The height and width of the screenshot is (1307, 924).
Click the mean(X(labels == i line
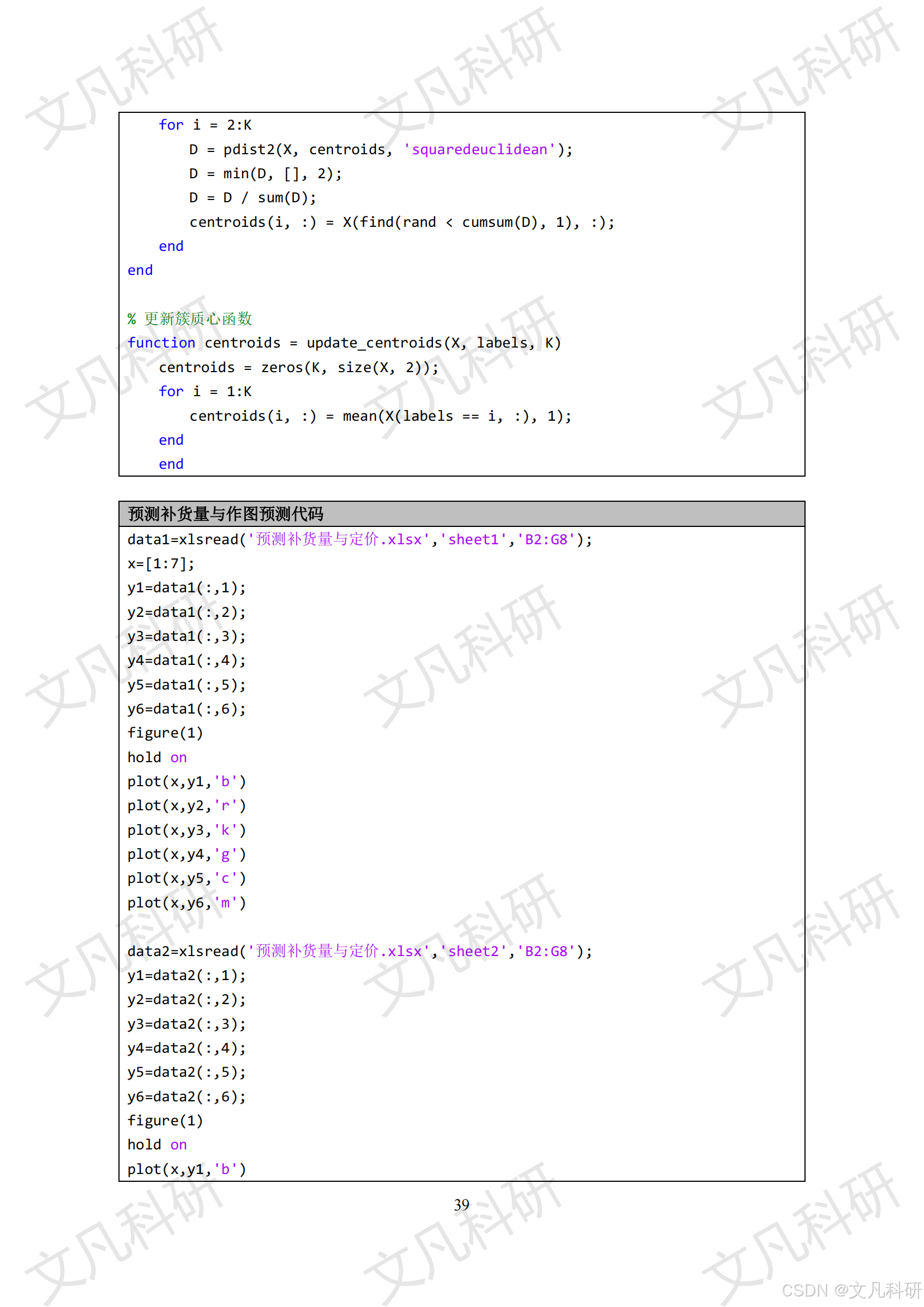click(x=380, y=416)
